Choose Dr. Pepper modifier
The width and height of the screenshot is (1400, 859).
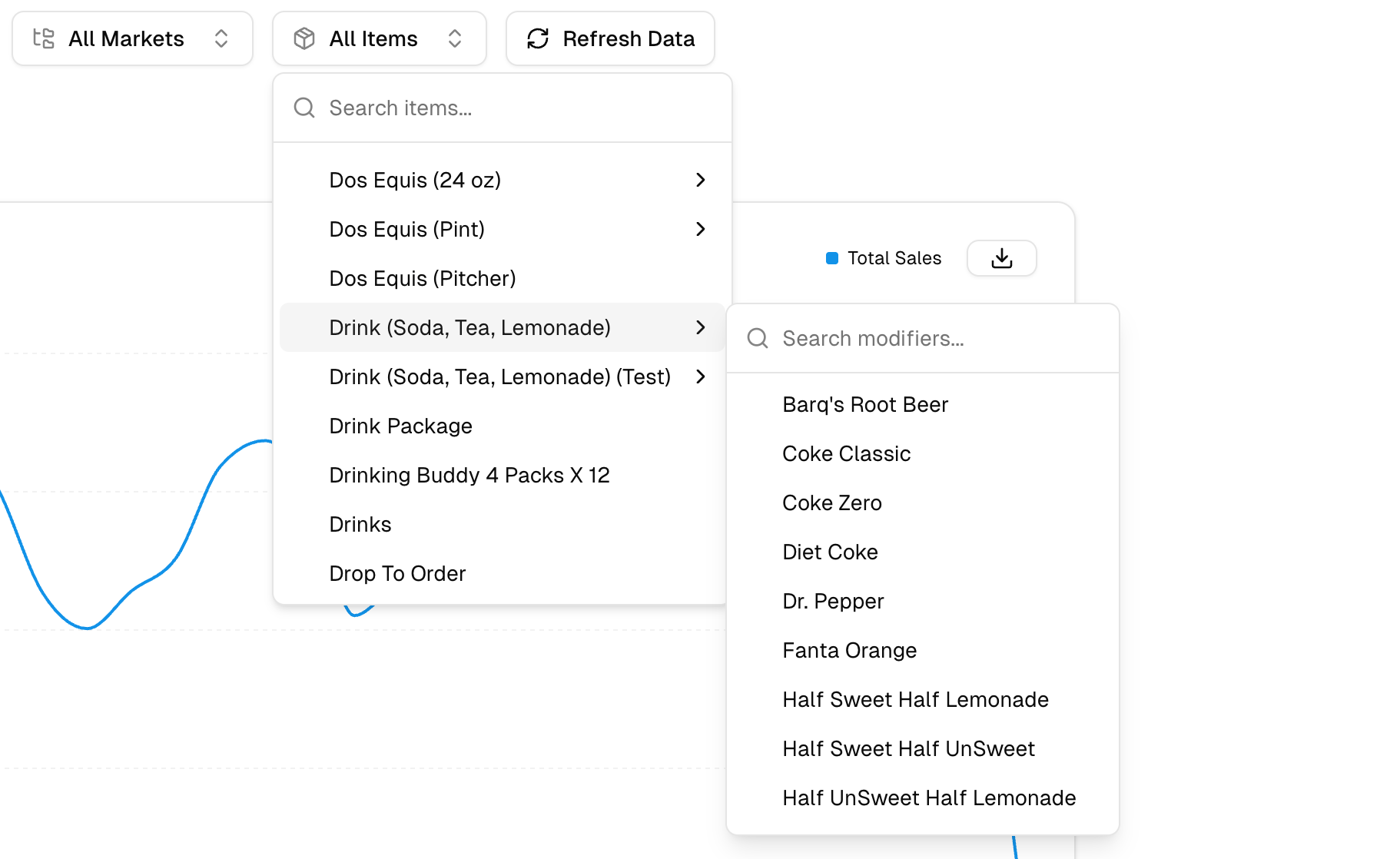tap(923, 601)
